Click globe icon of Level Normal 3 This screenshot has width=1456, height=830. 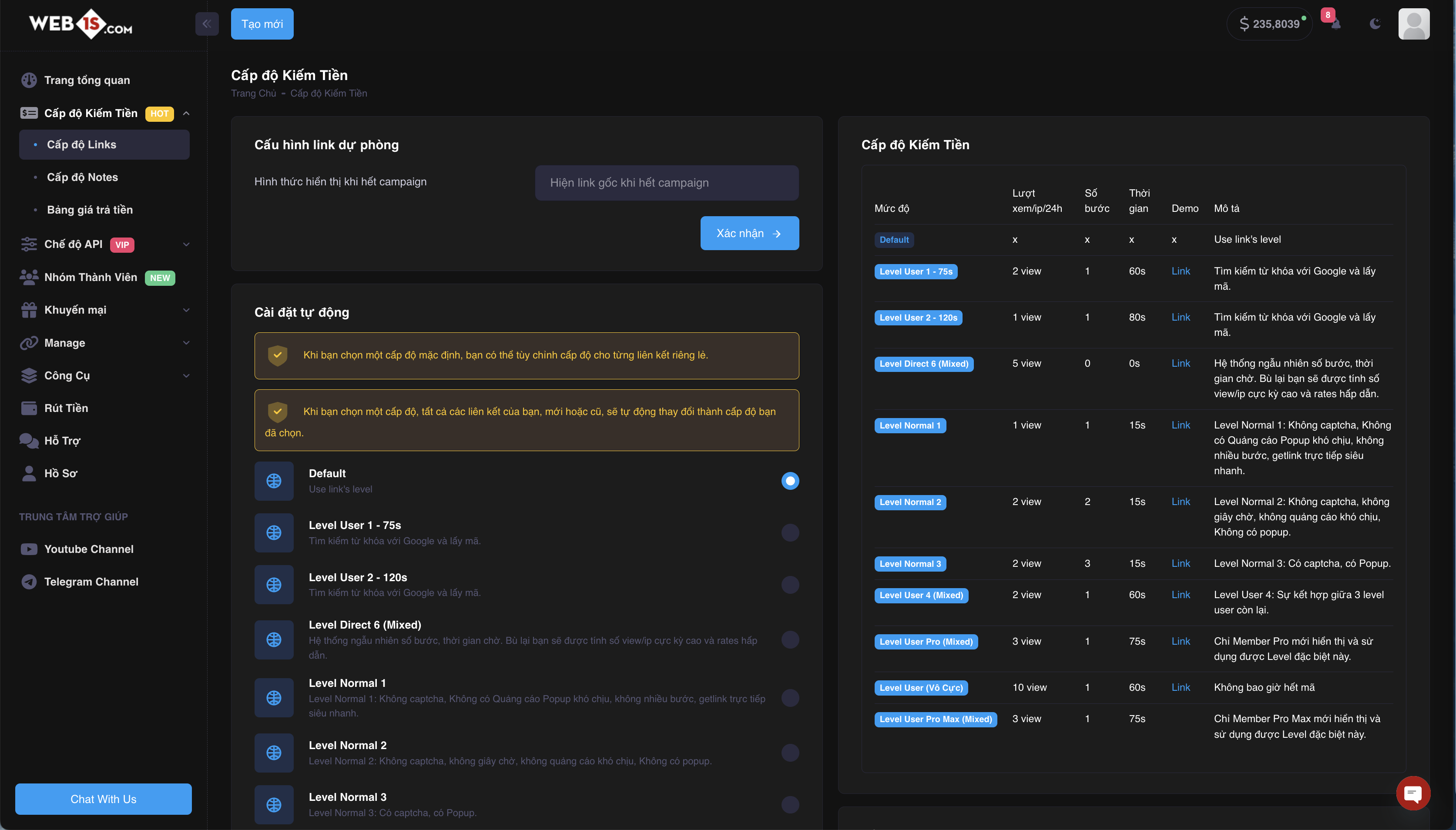pyautogui.click(x=274, y=805)
